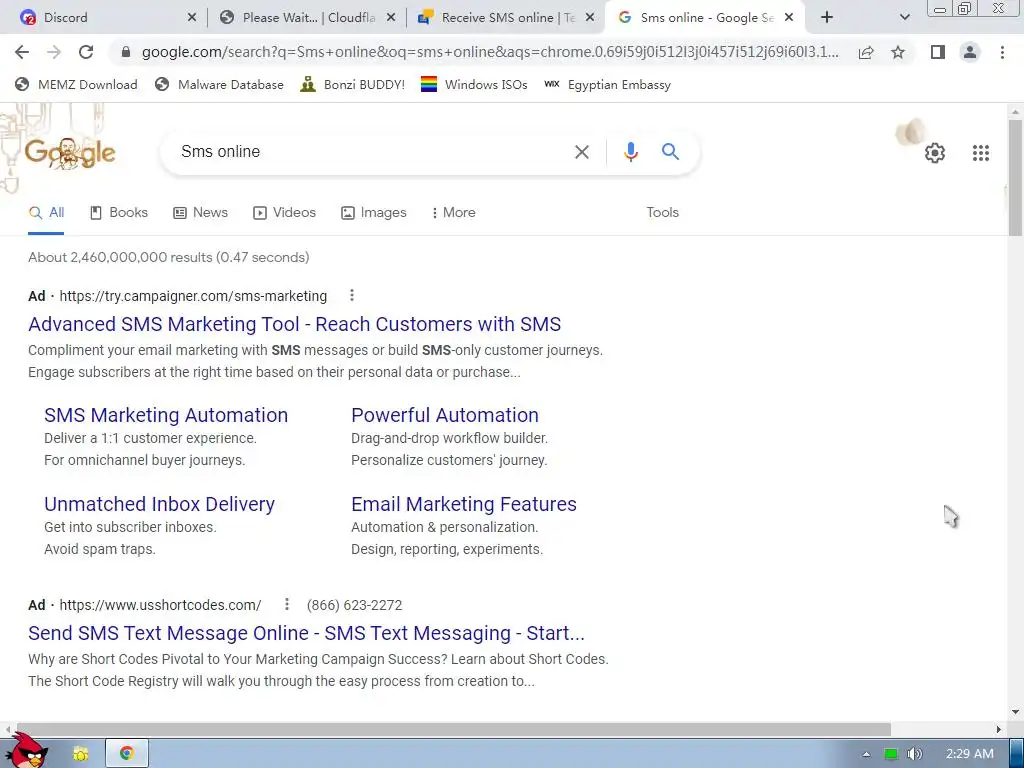Go forward in browser history
The height and width of the screenshot is (768, 1024).
pos(54,52)
